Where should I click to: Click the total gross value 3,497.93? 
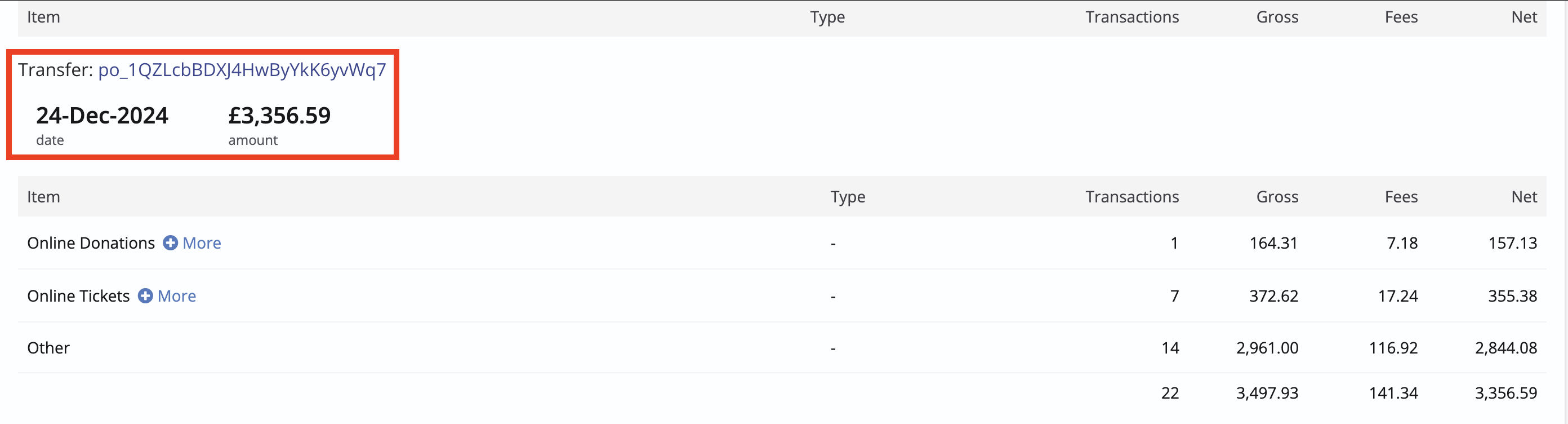[x=1267, y=393]
